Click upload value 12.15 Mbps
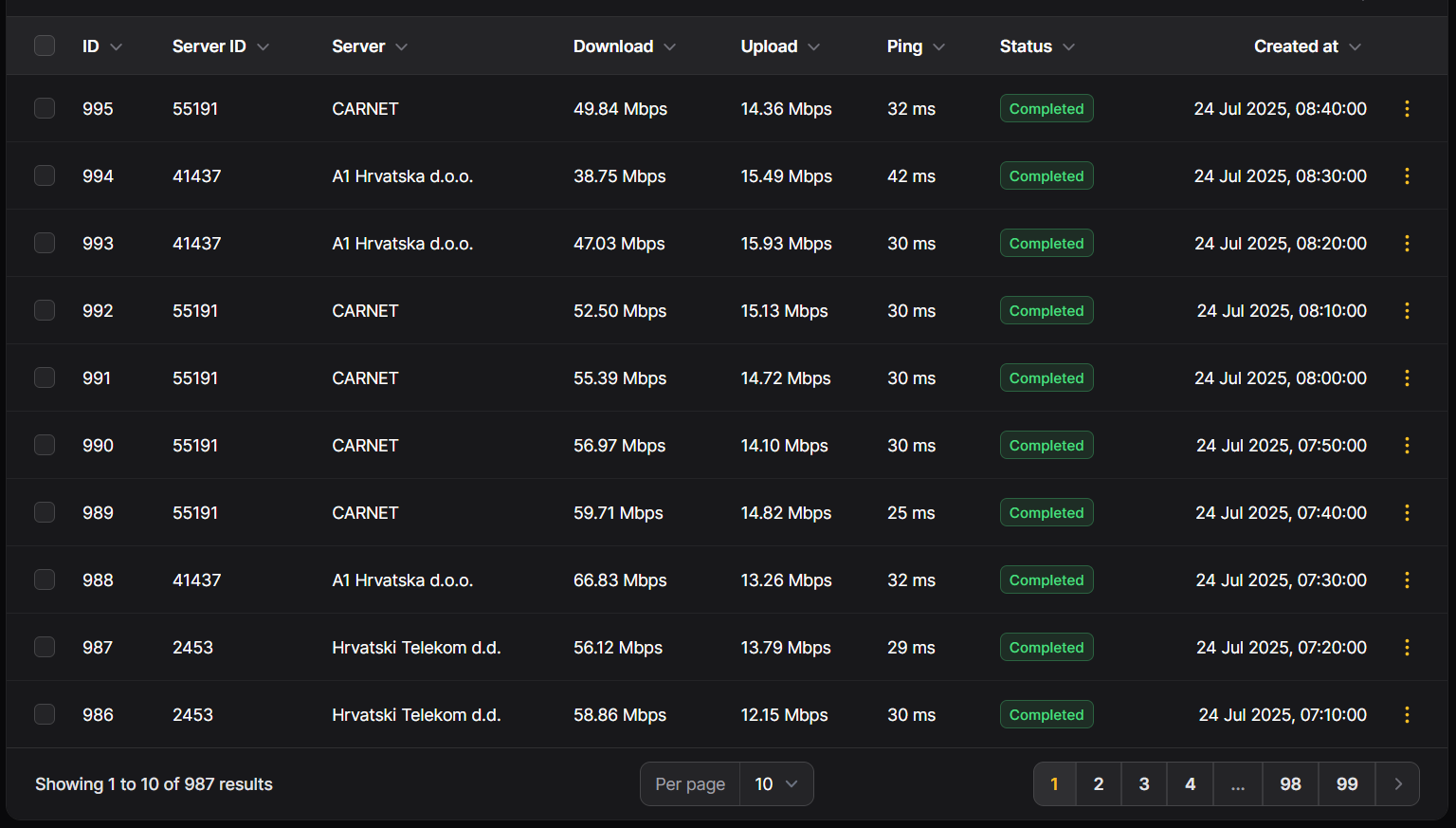 click(784, 715)
